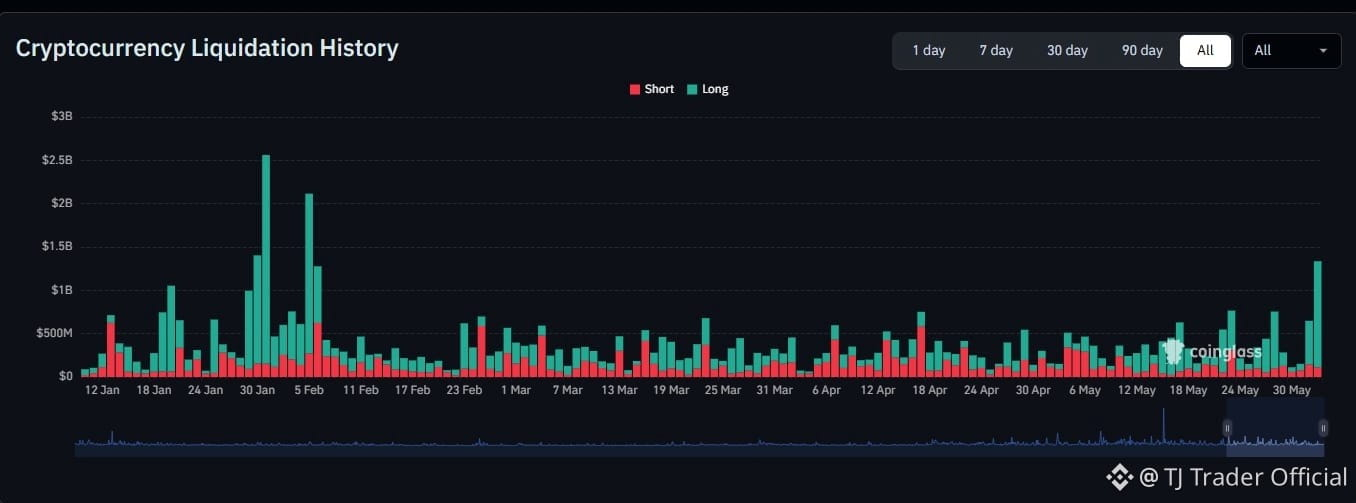This screenshot has width=1356, height=503.
Task: Click the 12 May date label
Action: tap(1137, 390)
